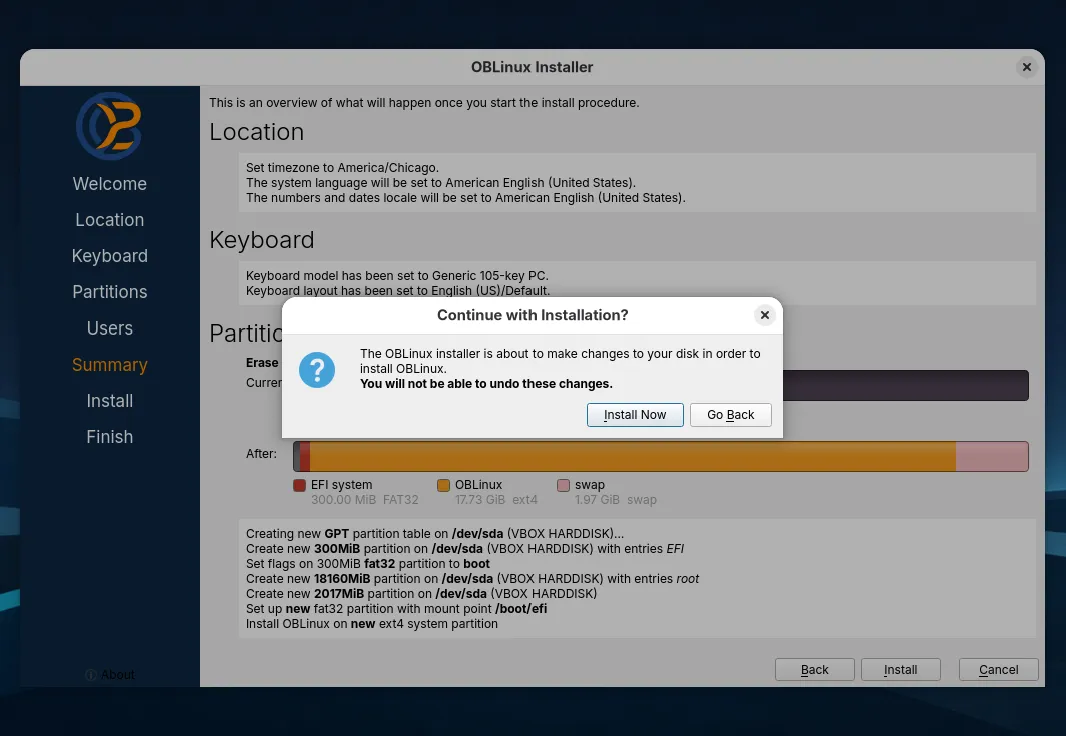This screenshot has width=1066, height=736.
Task: Click the 'Create new 2017MiB partition' line
Action: click(x=422, y=593)
